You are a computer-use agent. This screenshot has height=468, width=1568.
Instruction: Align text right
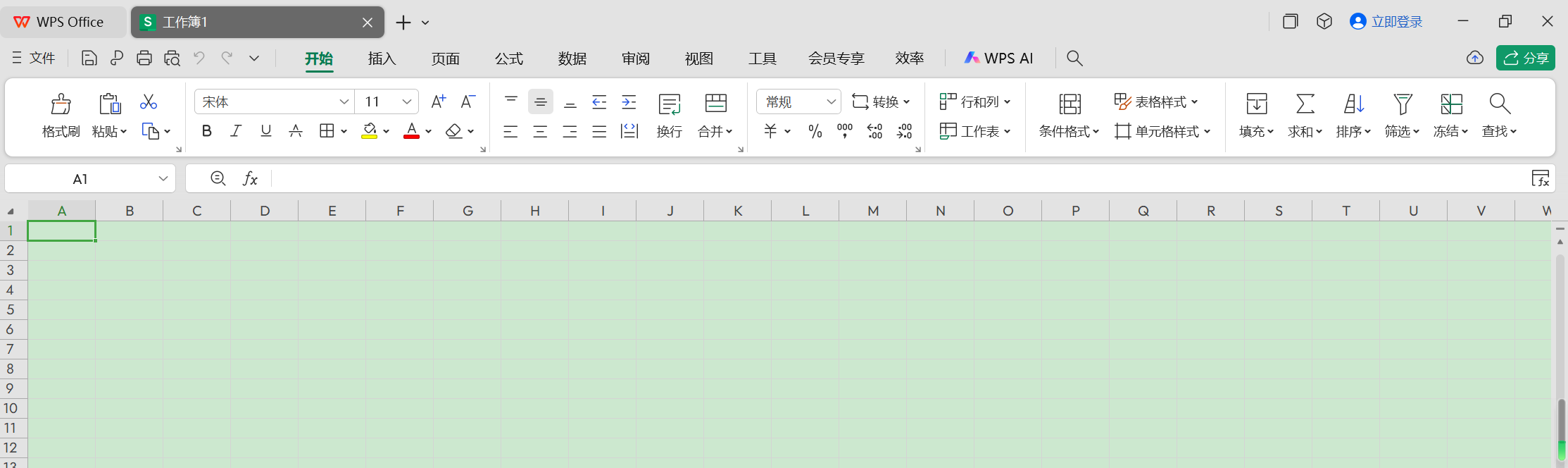pos(570,131)
